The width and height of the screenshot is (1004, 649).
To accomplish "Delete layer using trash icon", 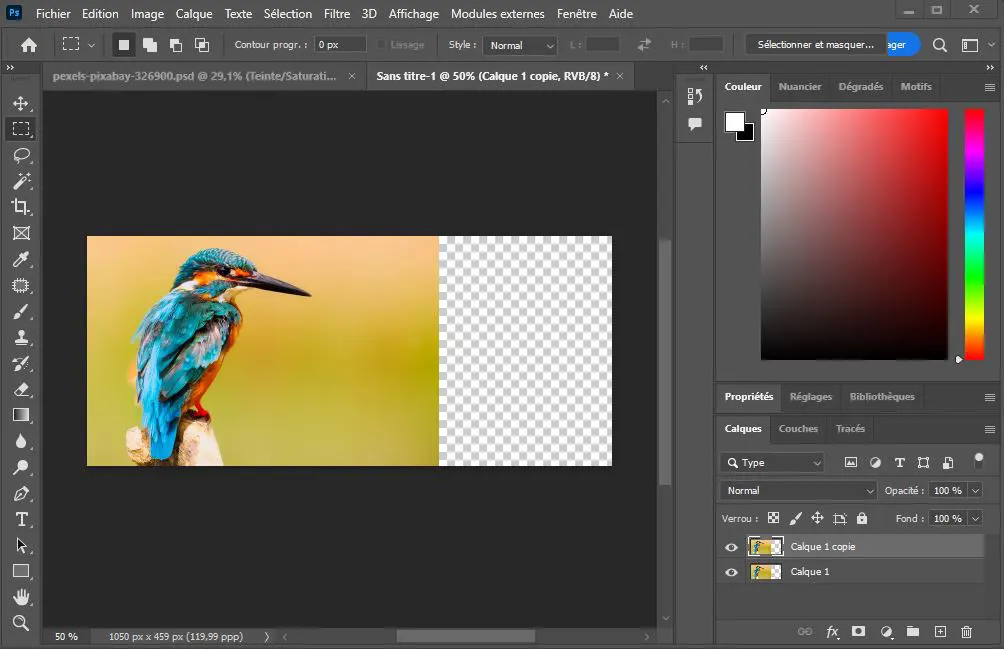I will click(x=966, y=632).
